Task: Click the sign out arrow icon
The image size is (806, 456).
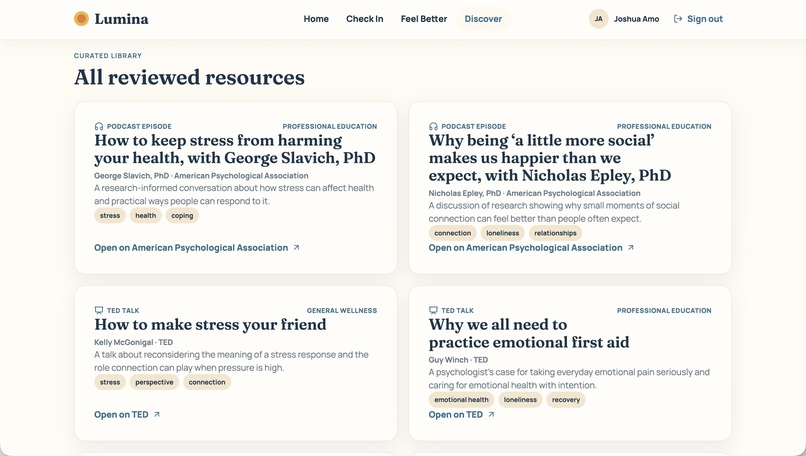Action: click(678, 19)
